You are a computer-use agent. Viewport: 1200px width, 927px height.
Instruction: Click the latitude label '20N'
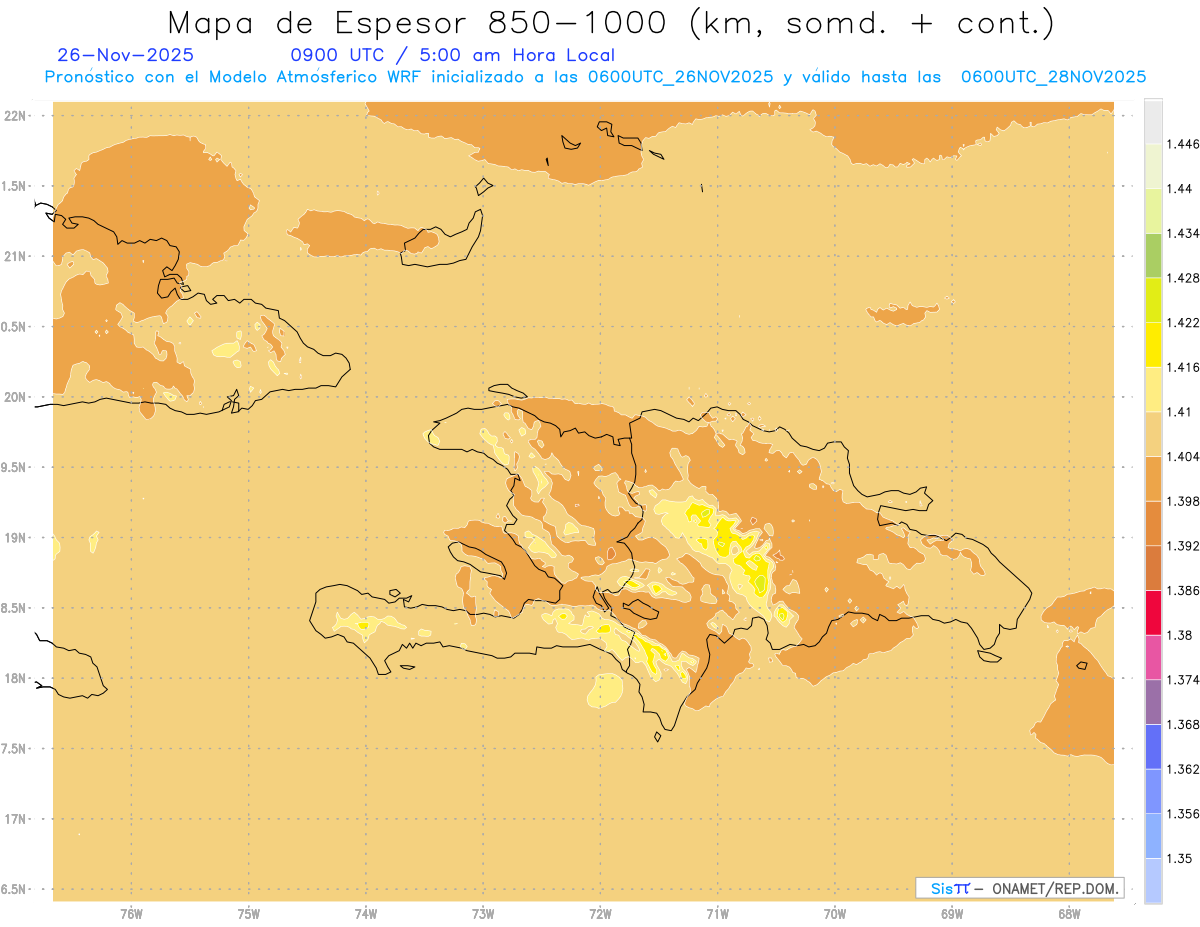pos(15,397)
